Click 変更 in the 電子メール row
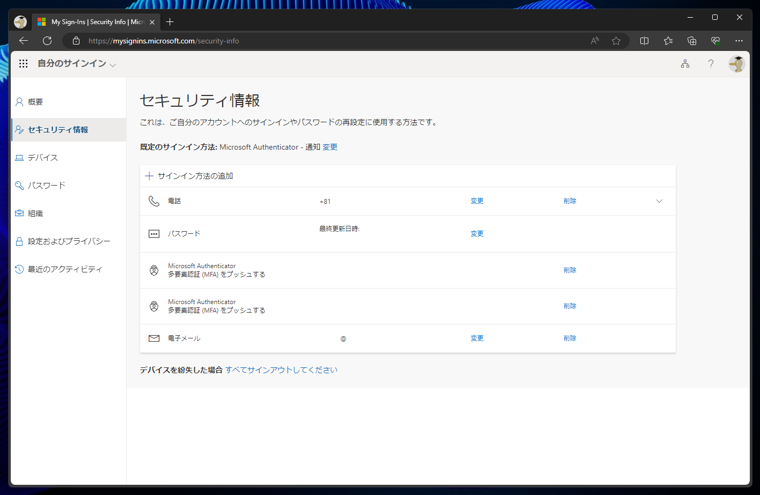 (477, 338)
